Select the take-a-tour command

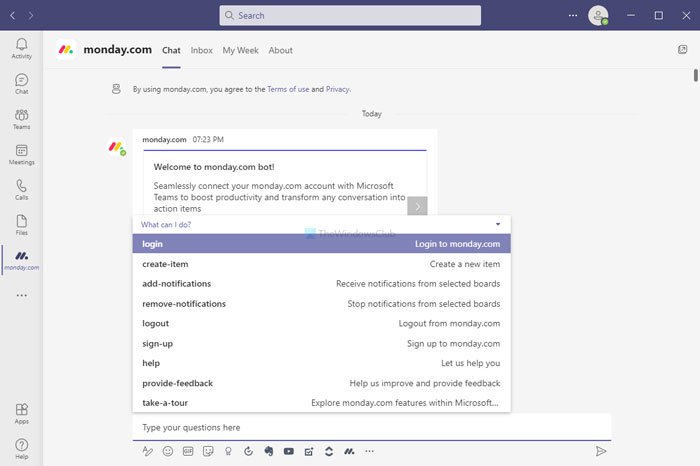coord(321,403)
